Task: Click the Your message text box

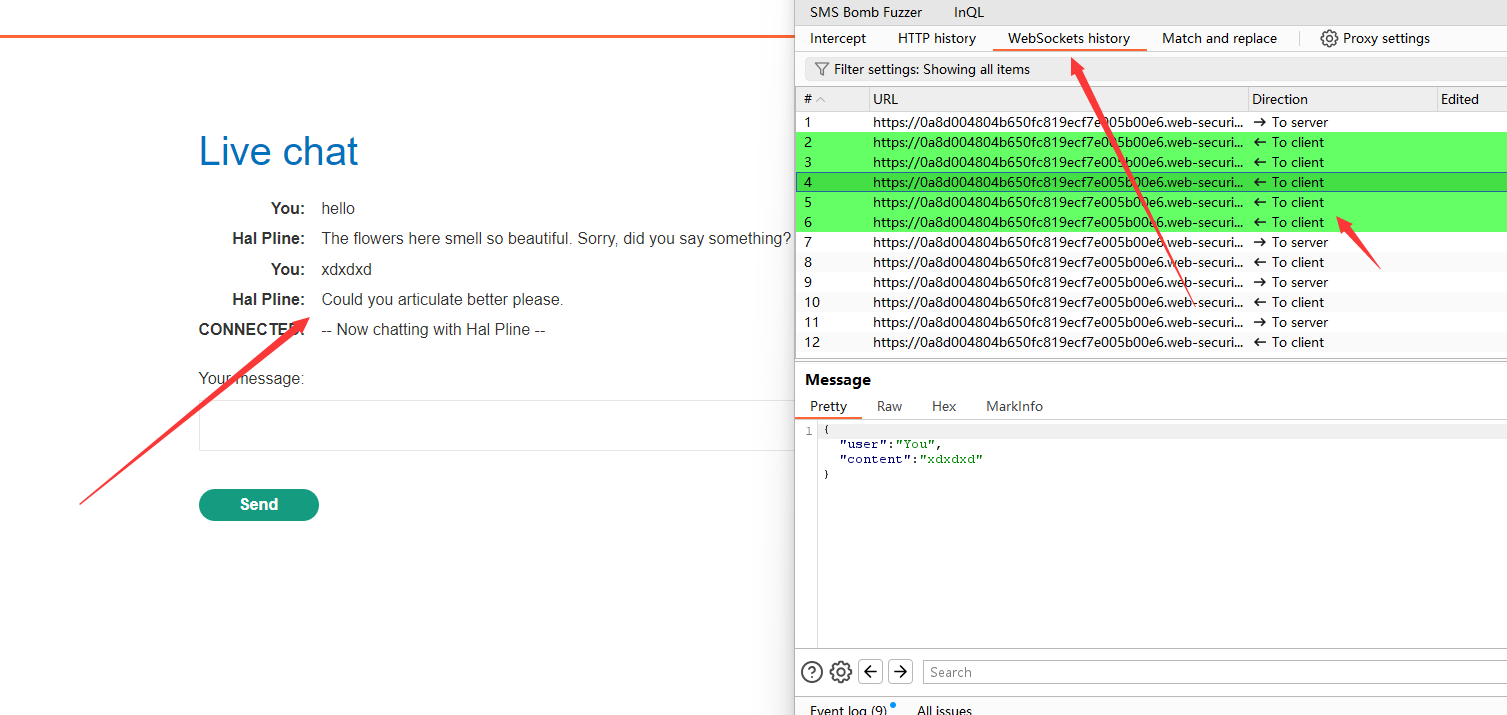Action: pos(496,426)
